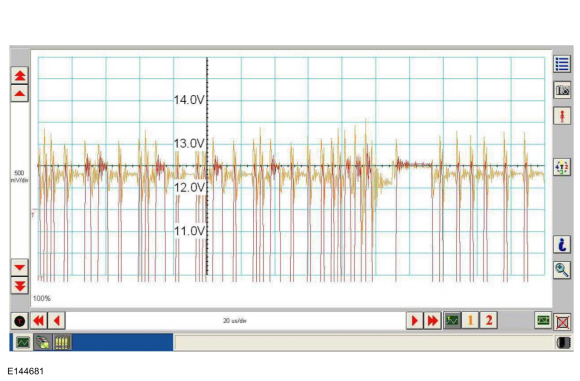Select channel 2 button

click(x=489, y=320)
